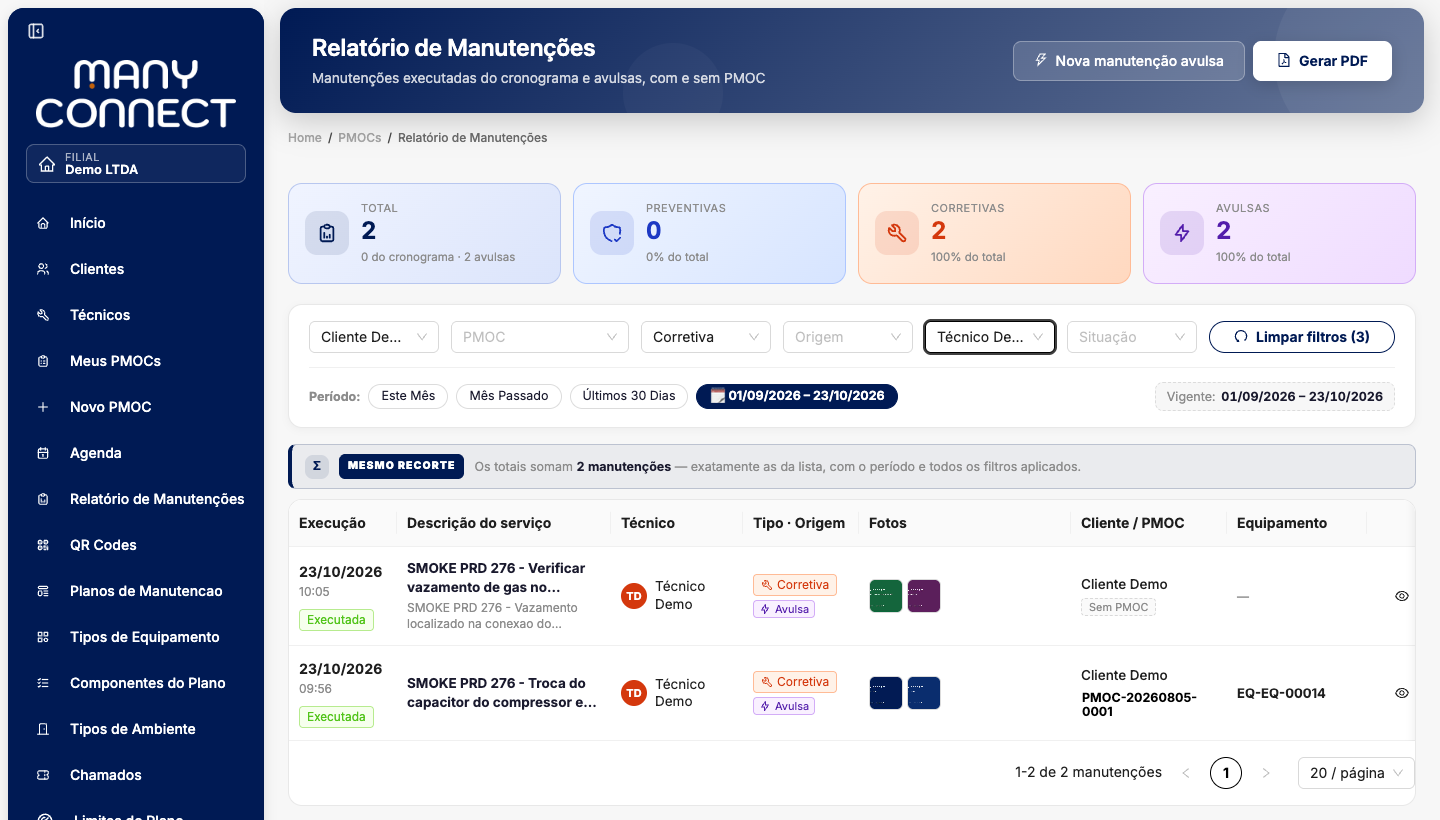
Task: Click the Tipos de Ambiente icon
Action: (x=43, y=729)
